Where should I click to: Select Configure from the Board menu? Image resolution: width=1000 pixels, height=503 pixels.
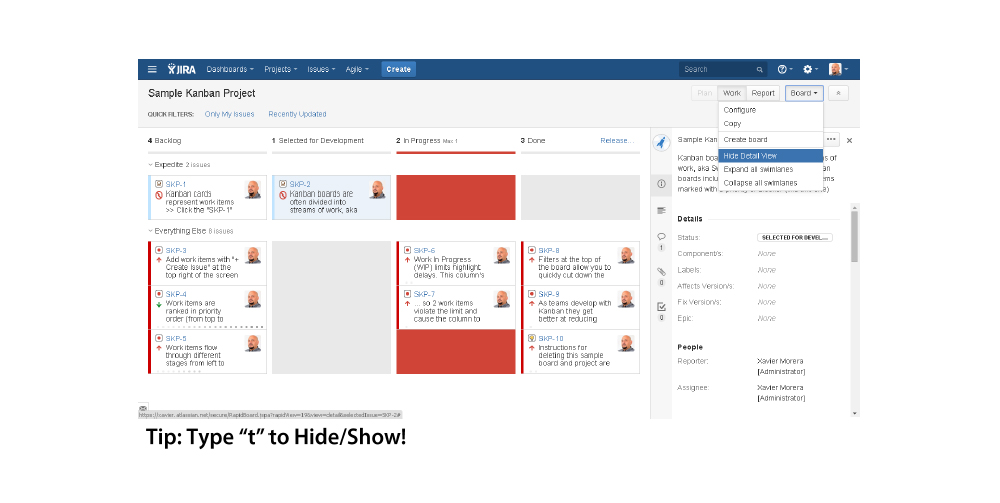click(770, 110)
